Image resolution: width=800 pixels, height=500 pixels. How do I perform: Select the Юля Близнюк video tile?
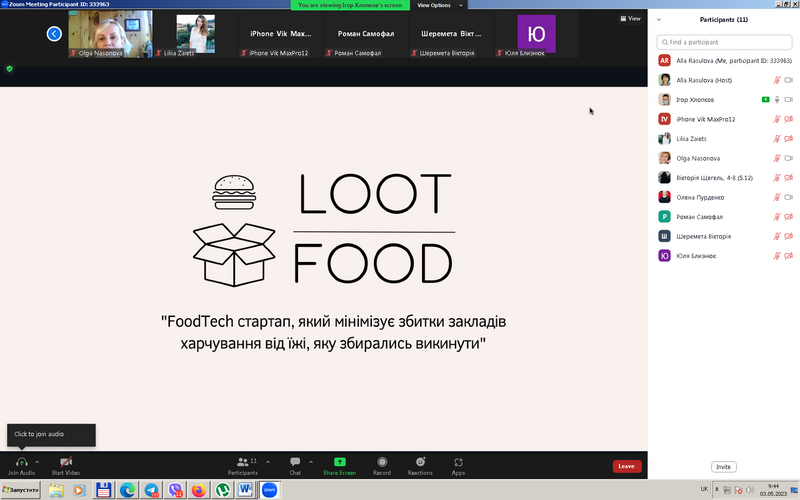point(536,34)
